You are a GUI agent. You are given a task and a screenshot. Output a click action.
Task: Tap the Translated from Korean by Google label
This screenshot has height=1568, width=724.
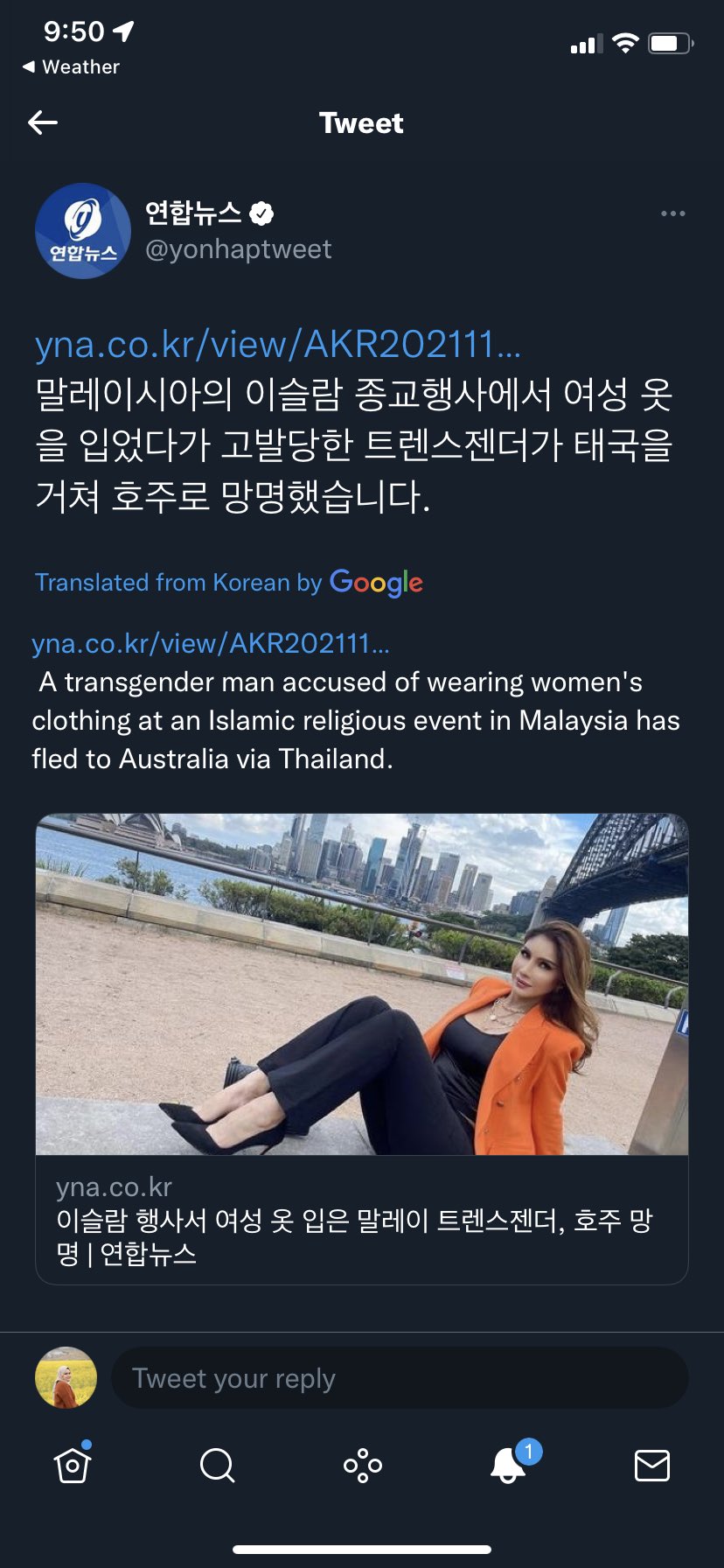(229, 583)
